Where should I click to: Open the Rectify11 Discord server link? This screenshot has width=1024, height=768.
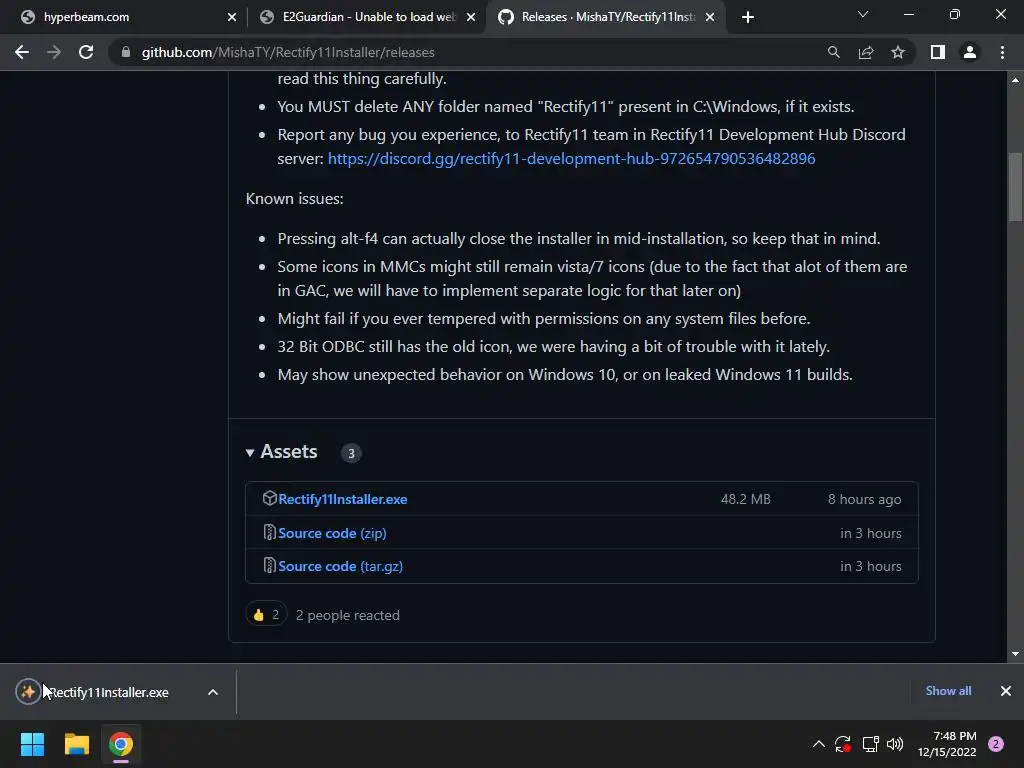click(571, 159)
